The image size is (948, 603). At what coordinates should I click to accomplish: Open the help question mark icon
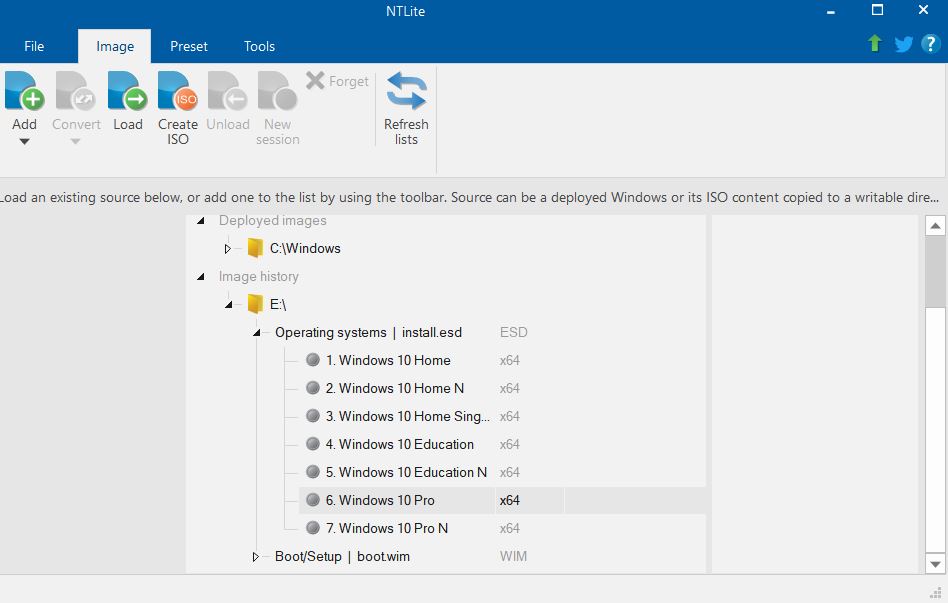pyautogui.click(x=930, y=44)
